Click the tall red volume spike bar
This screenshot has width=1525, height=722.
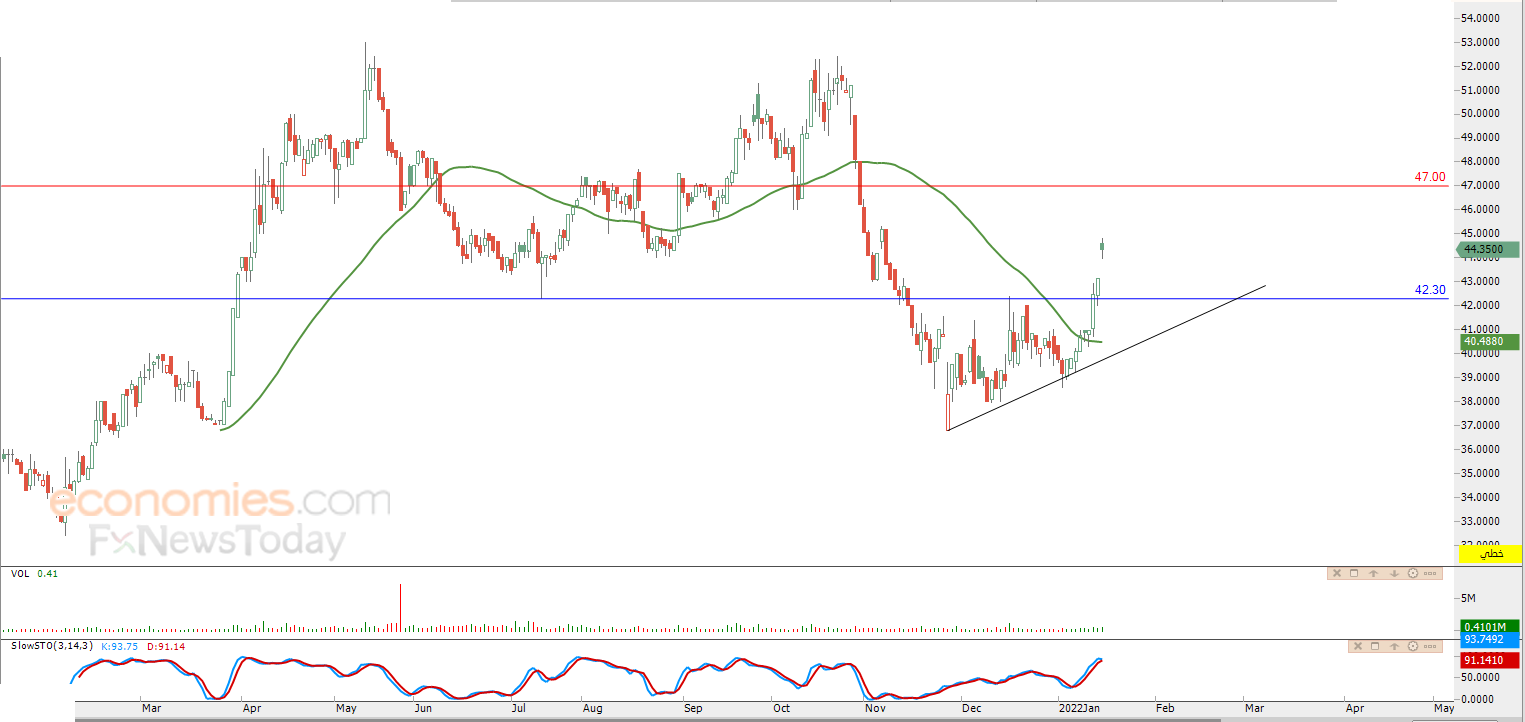coord(400,608)
